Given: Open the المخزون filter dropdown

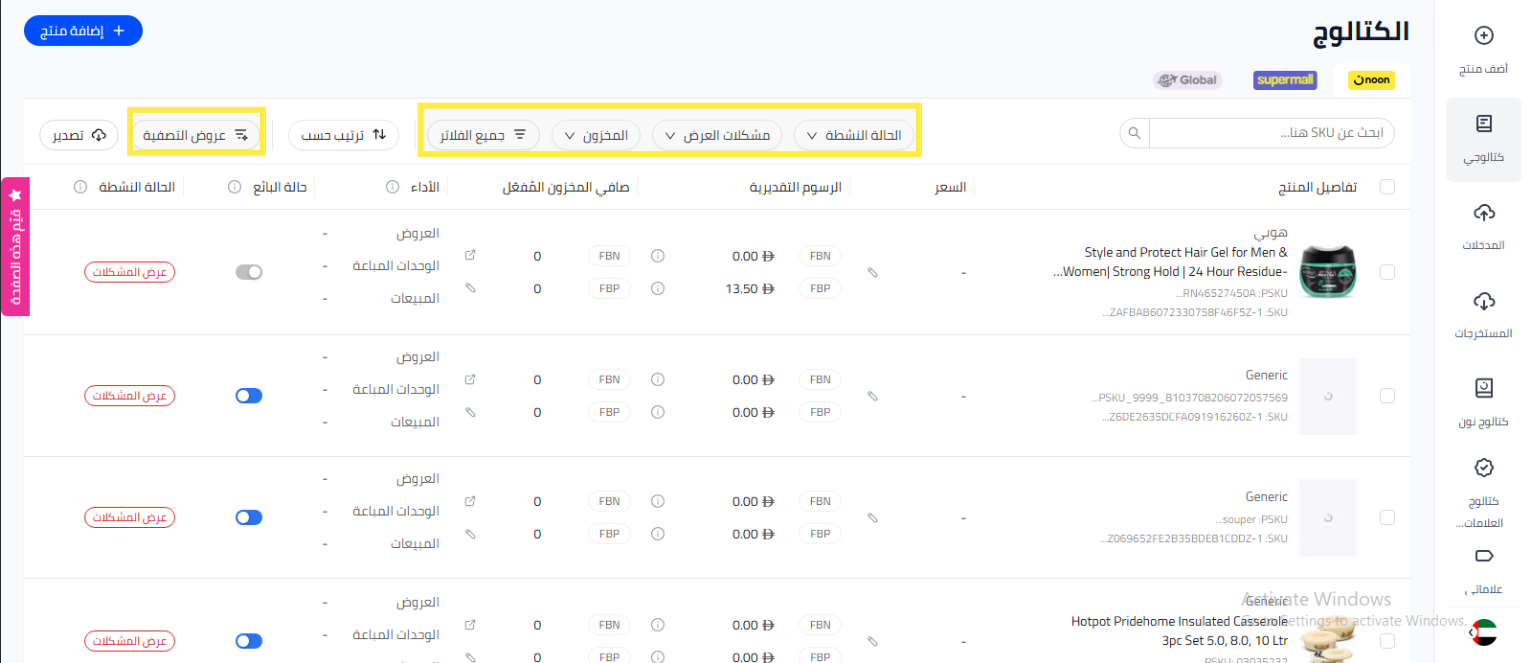Looking at the screenshot, I should (x=596, y=135).
